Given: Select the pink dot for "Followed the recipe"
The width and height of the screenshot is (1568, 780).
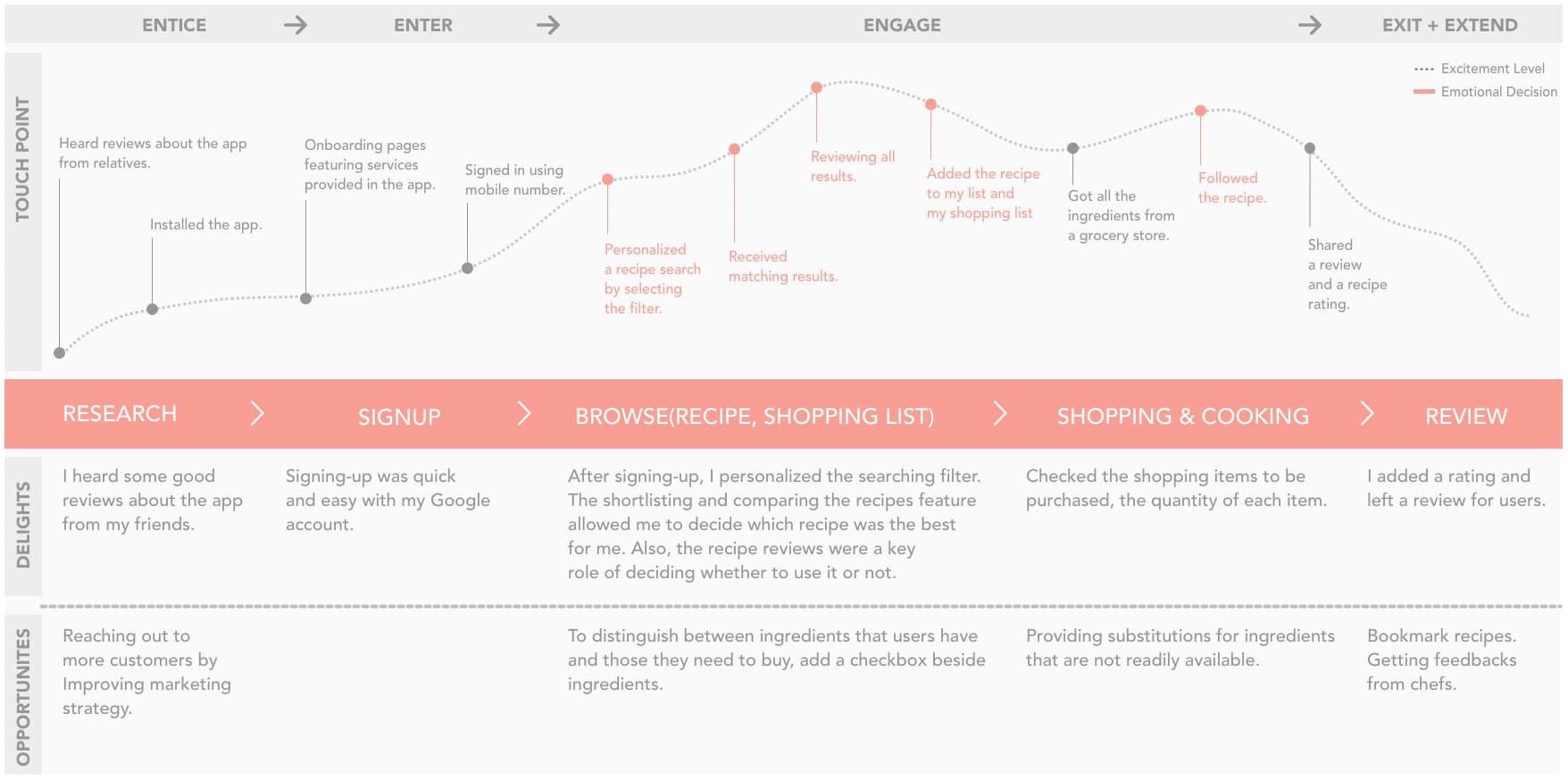Looking at the screenshot, I should coord(1200,111).
